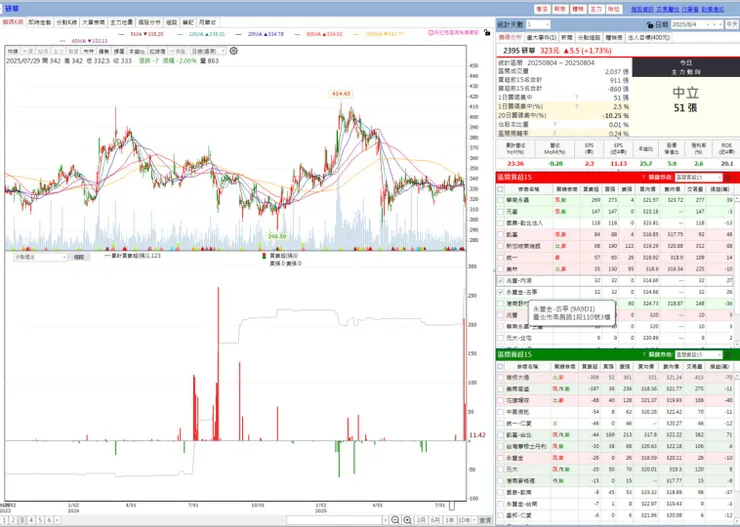Switch to the 月營收 tab
Screen dimensions: 740x527
[x=208, y=22]
